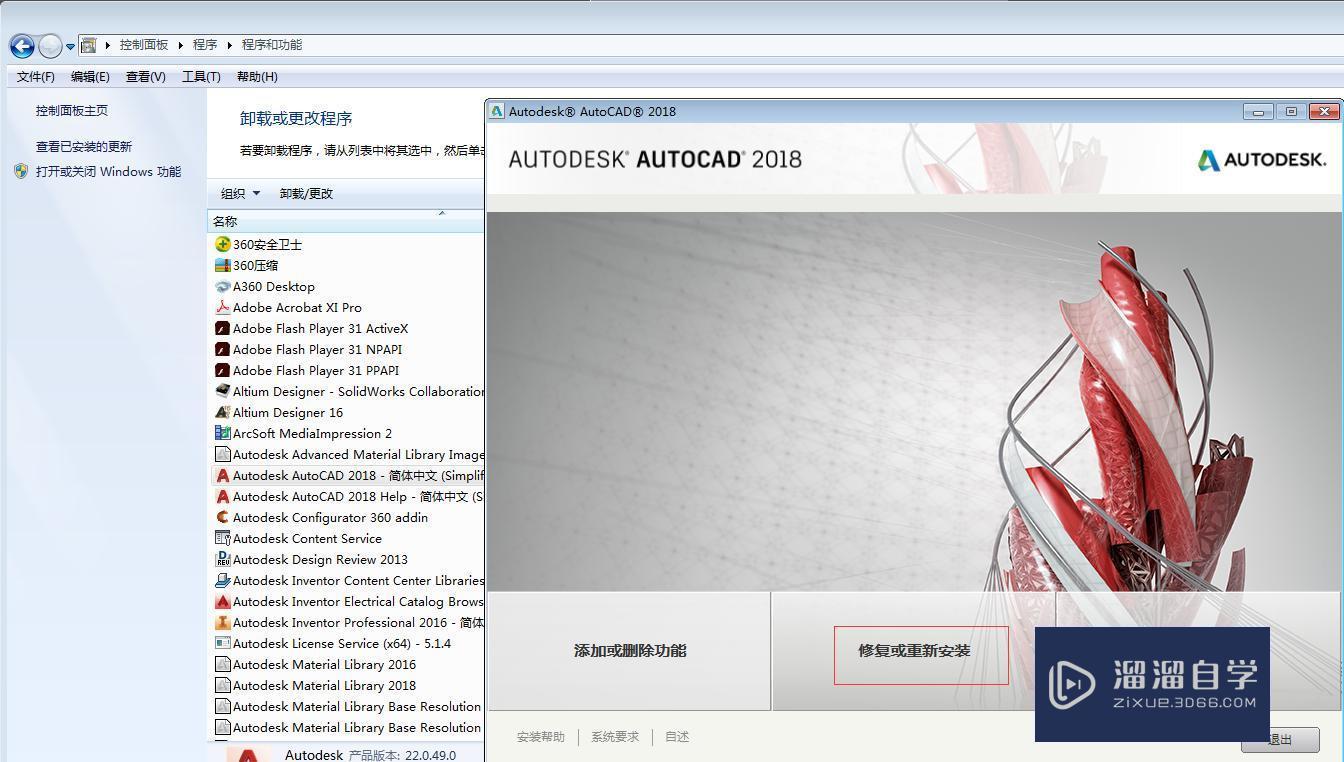Expand the breadcrumb arrow before 控制面板

coord(107,45)
